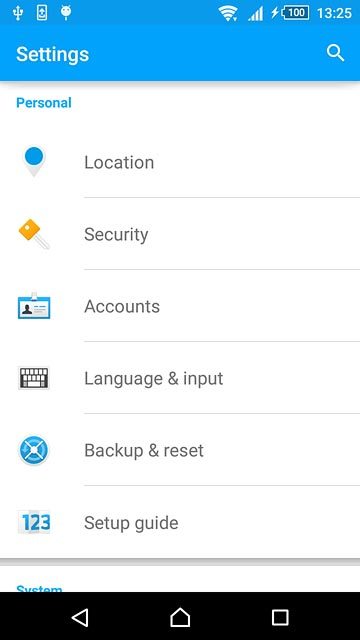This screenshot has height=640, width=360.
Task: Open Accounts settings
Action: click(180, 306)
